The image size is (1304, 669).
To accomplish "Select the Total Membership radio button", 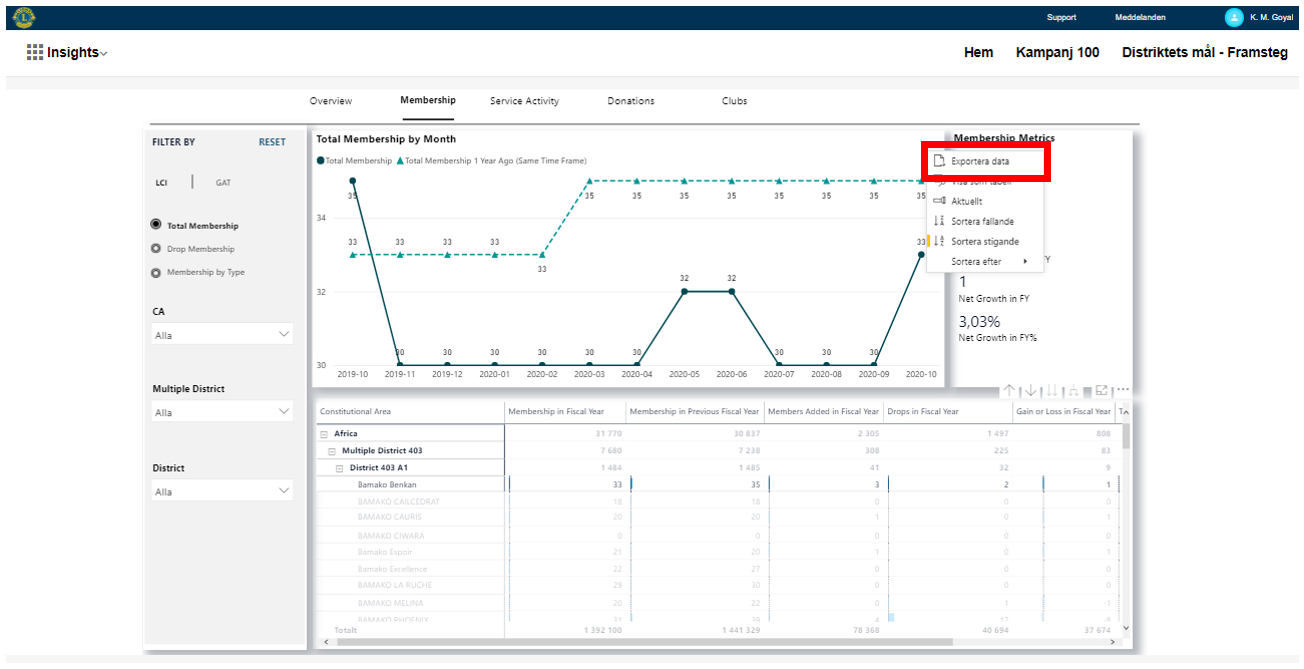I will [x=156, y=226].
